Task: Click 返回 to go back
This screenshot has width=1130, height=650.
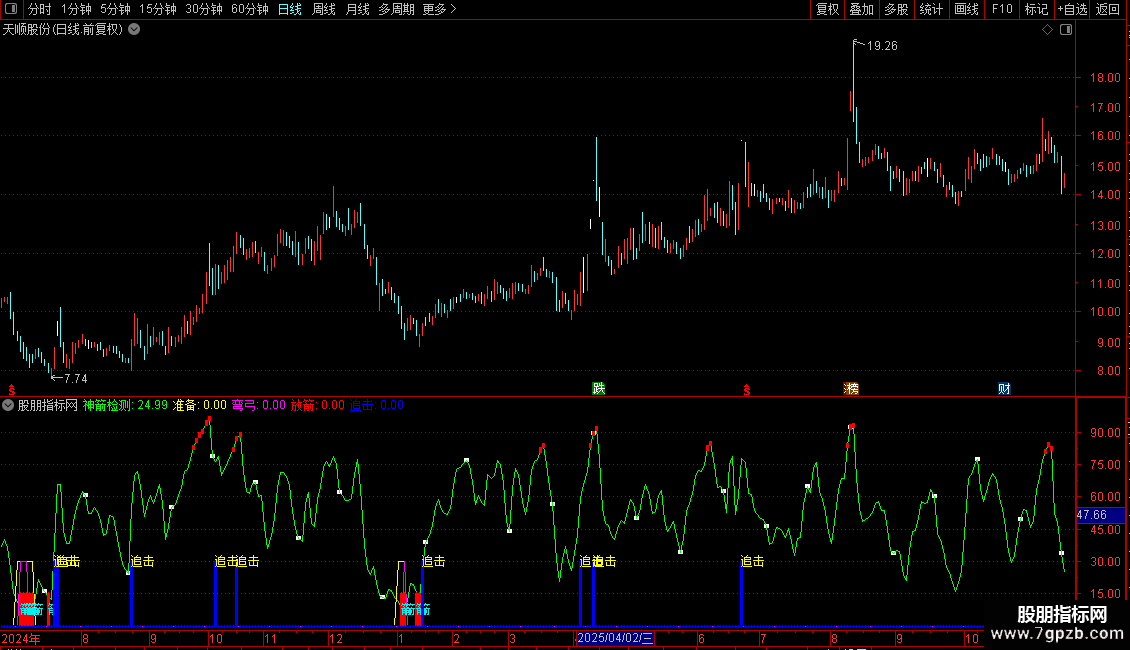Action: (x=1108, y=9)
